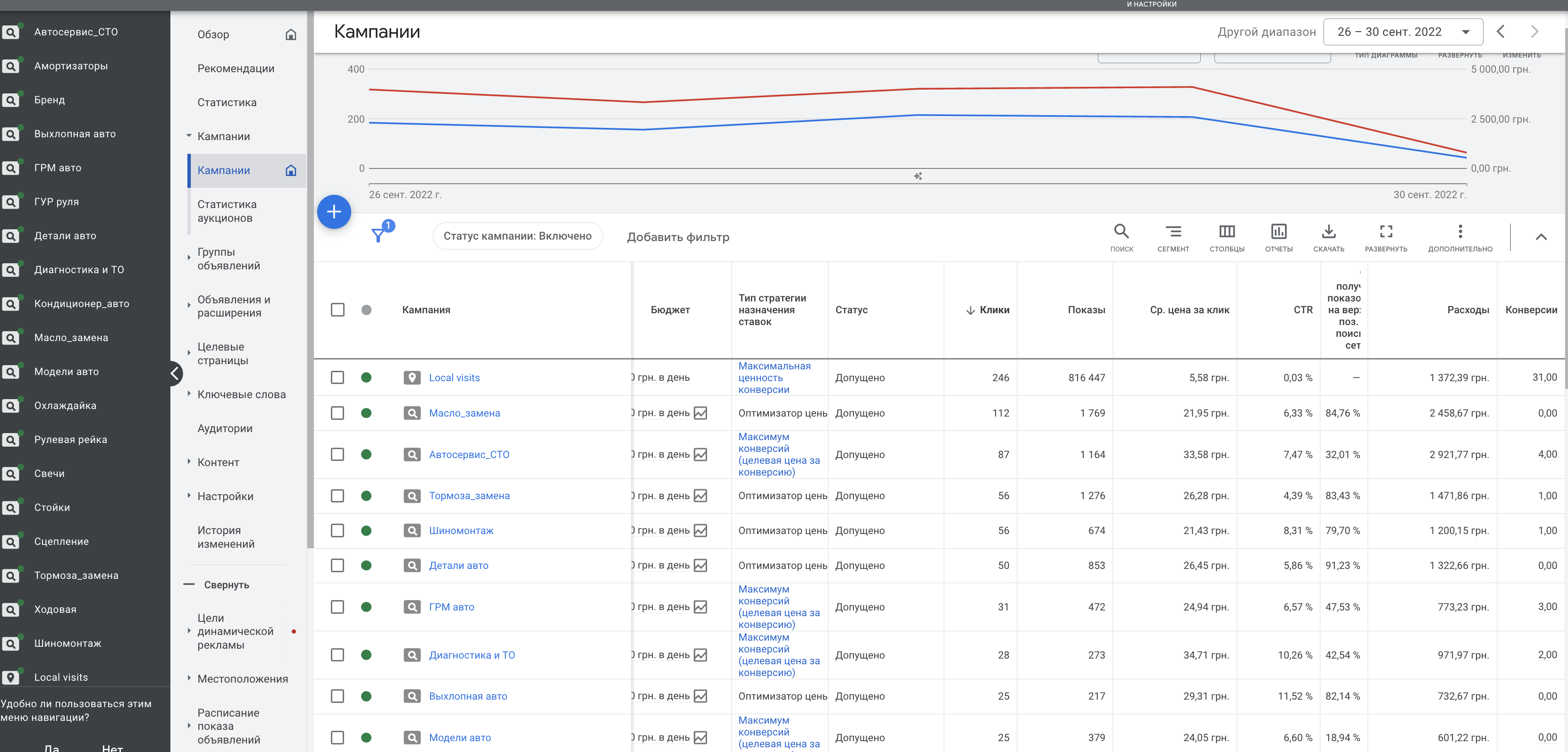Screen dimensions: 1568x752
Task: Go to previous date range arrow
Action: [x=1501, y=32]
